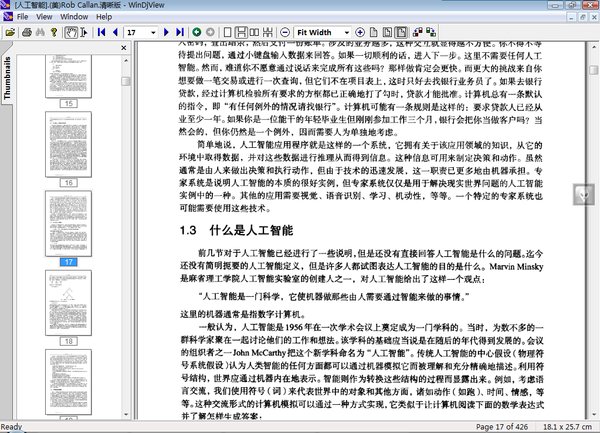Rotate the page right

point(431,33)
